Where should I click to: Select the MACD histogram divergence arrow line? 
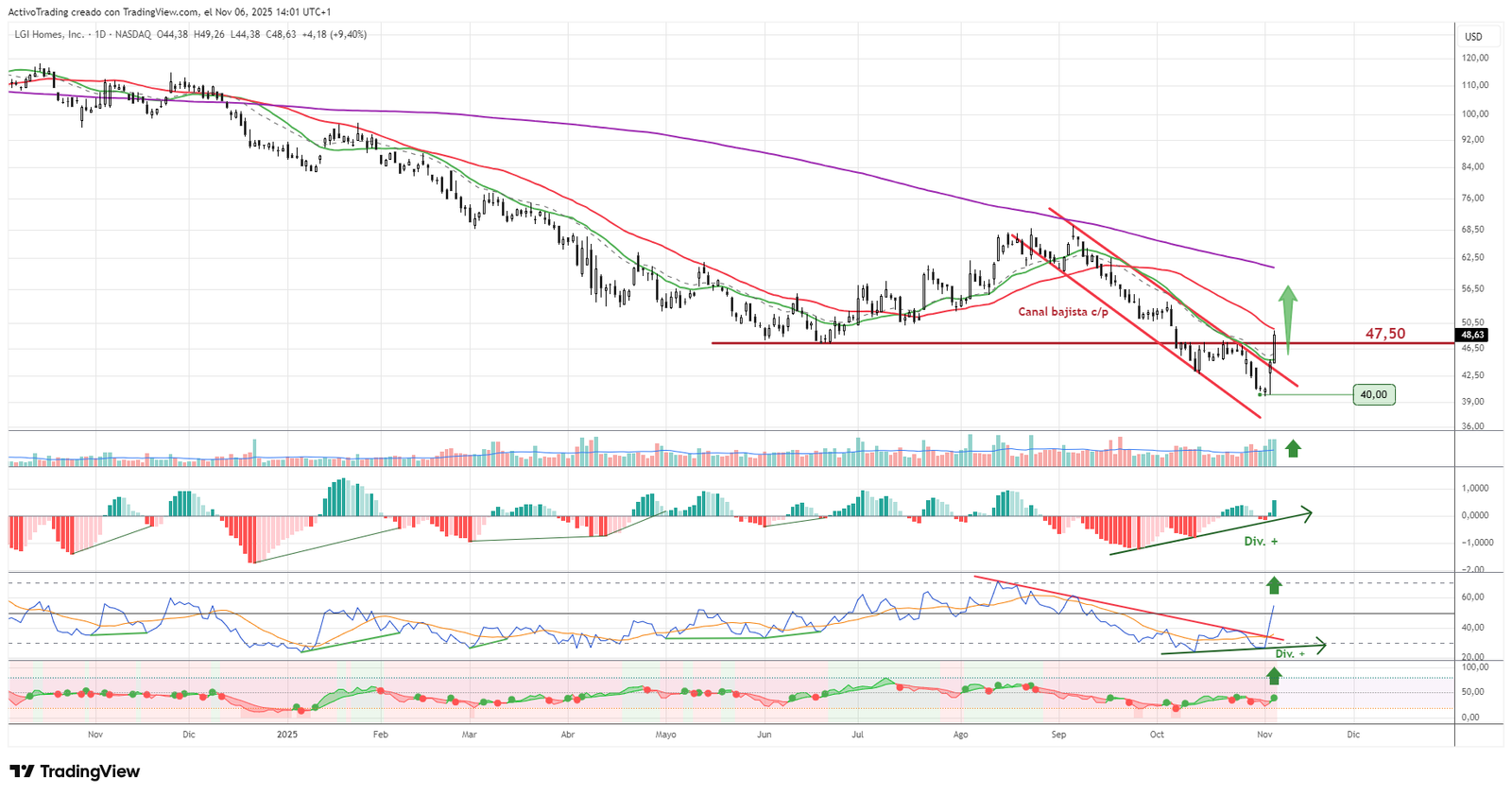(x=1210, y=533)
